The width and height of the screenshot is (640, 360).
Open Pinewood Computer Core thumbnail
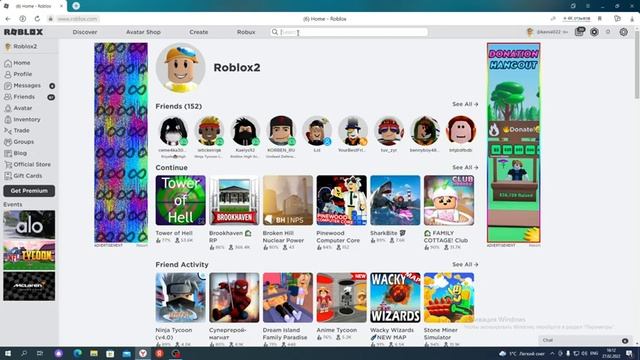coord(342,200)
